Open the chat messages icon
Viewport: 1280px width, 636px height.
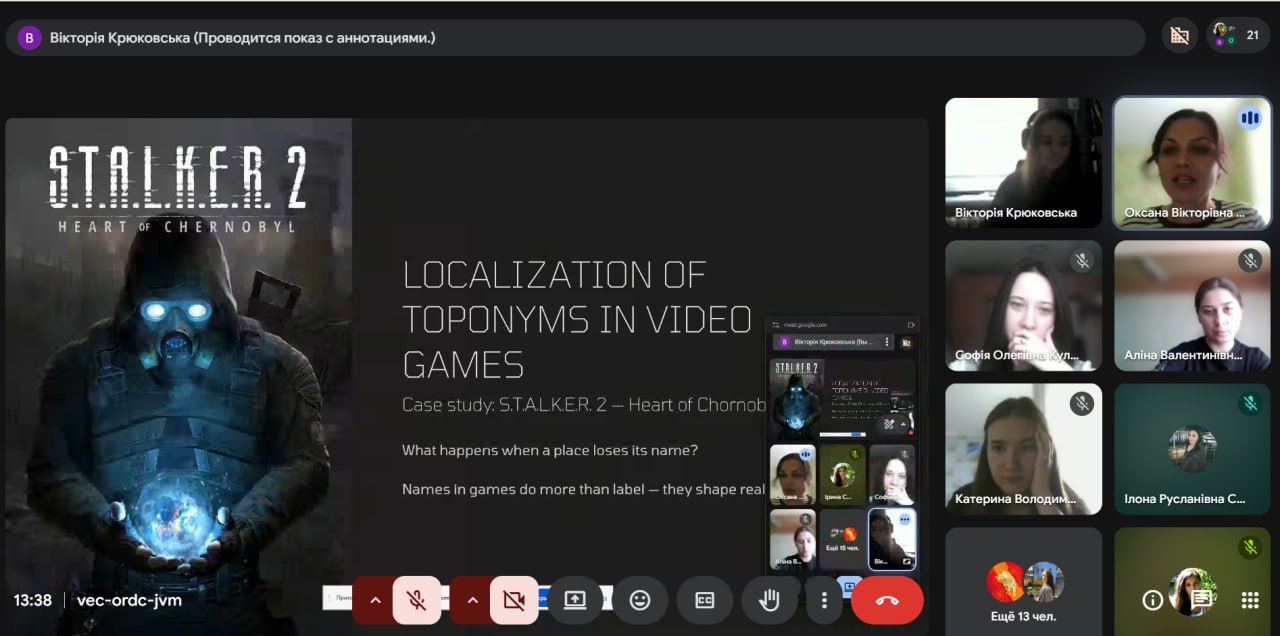1201,600
